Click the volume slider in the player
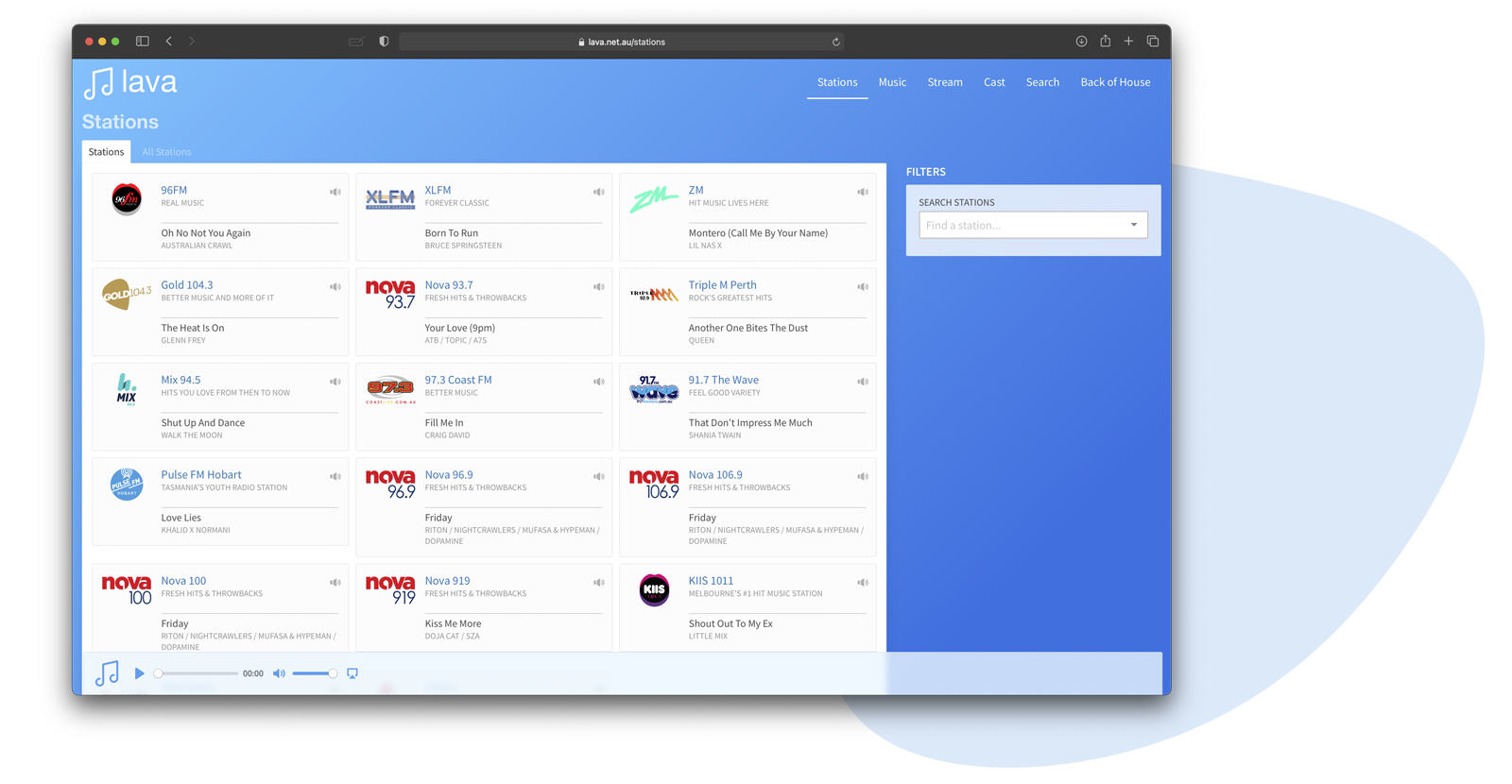 click(314, 673)
